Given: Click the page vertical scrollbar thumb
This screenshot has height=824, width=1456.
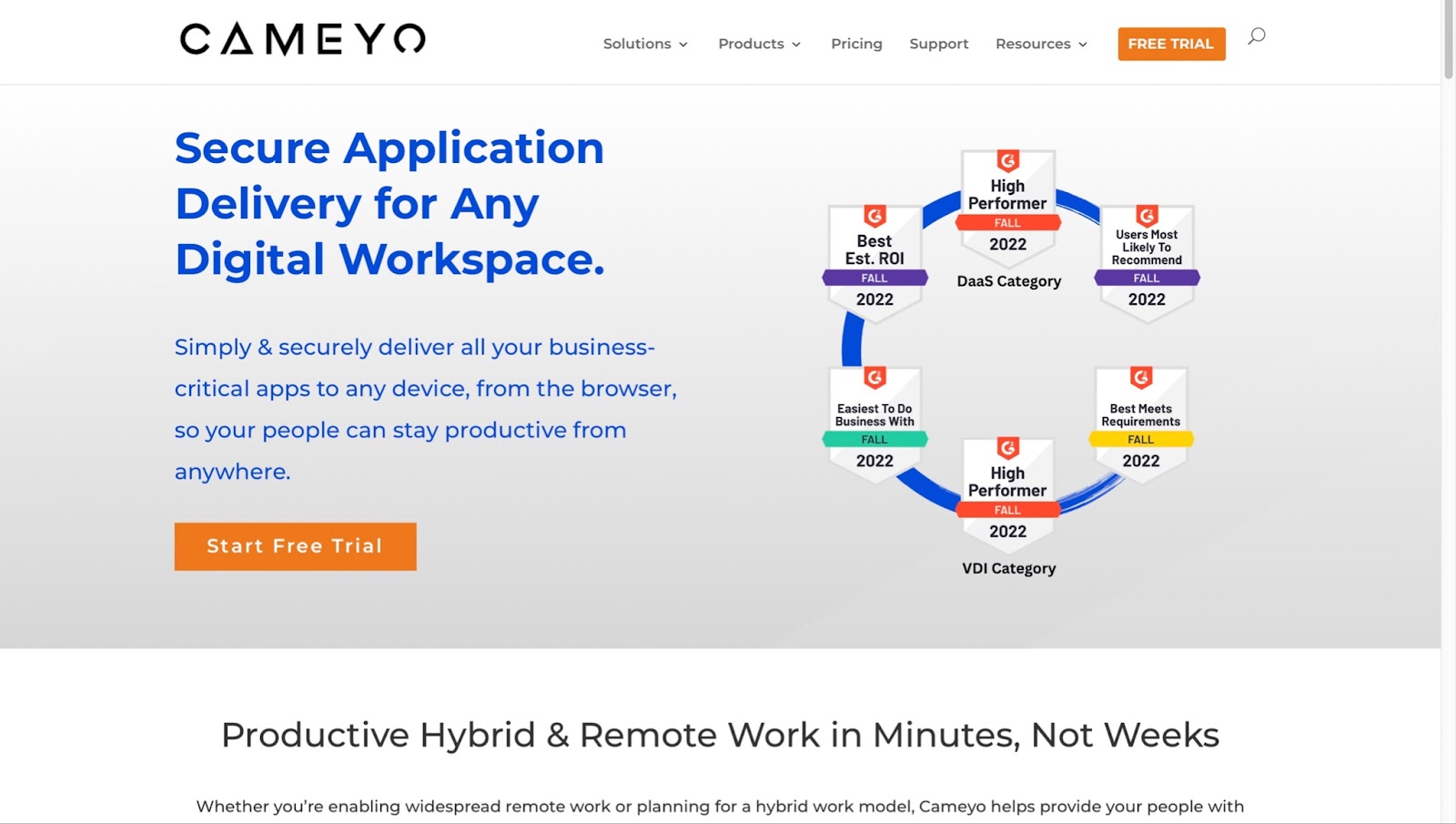Looking at the screenshot, I should pyautogui.click(x=1449, y=39).
